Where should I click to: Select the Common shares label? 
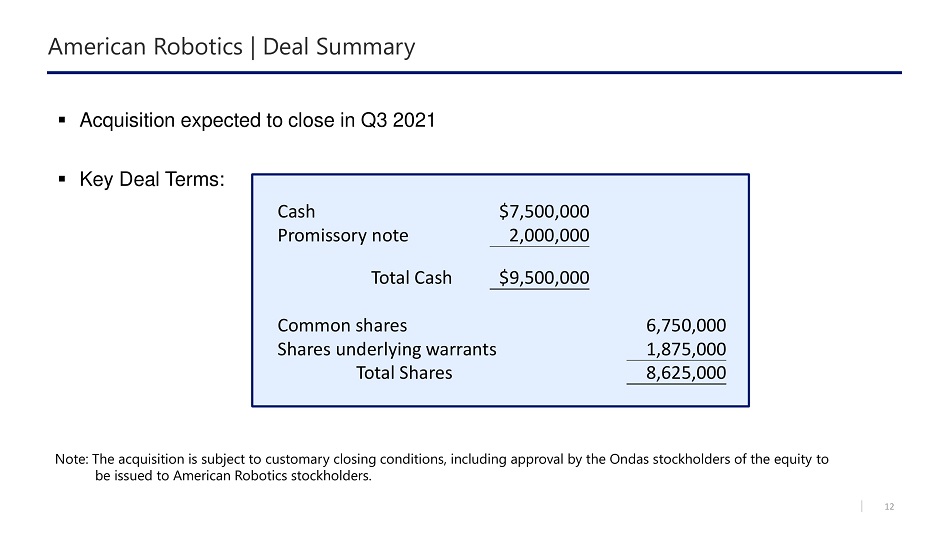pyautogui.click(x=342, y=325)
